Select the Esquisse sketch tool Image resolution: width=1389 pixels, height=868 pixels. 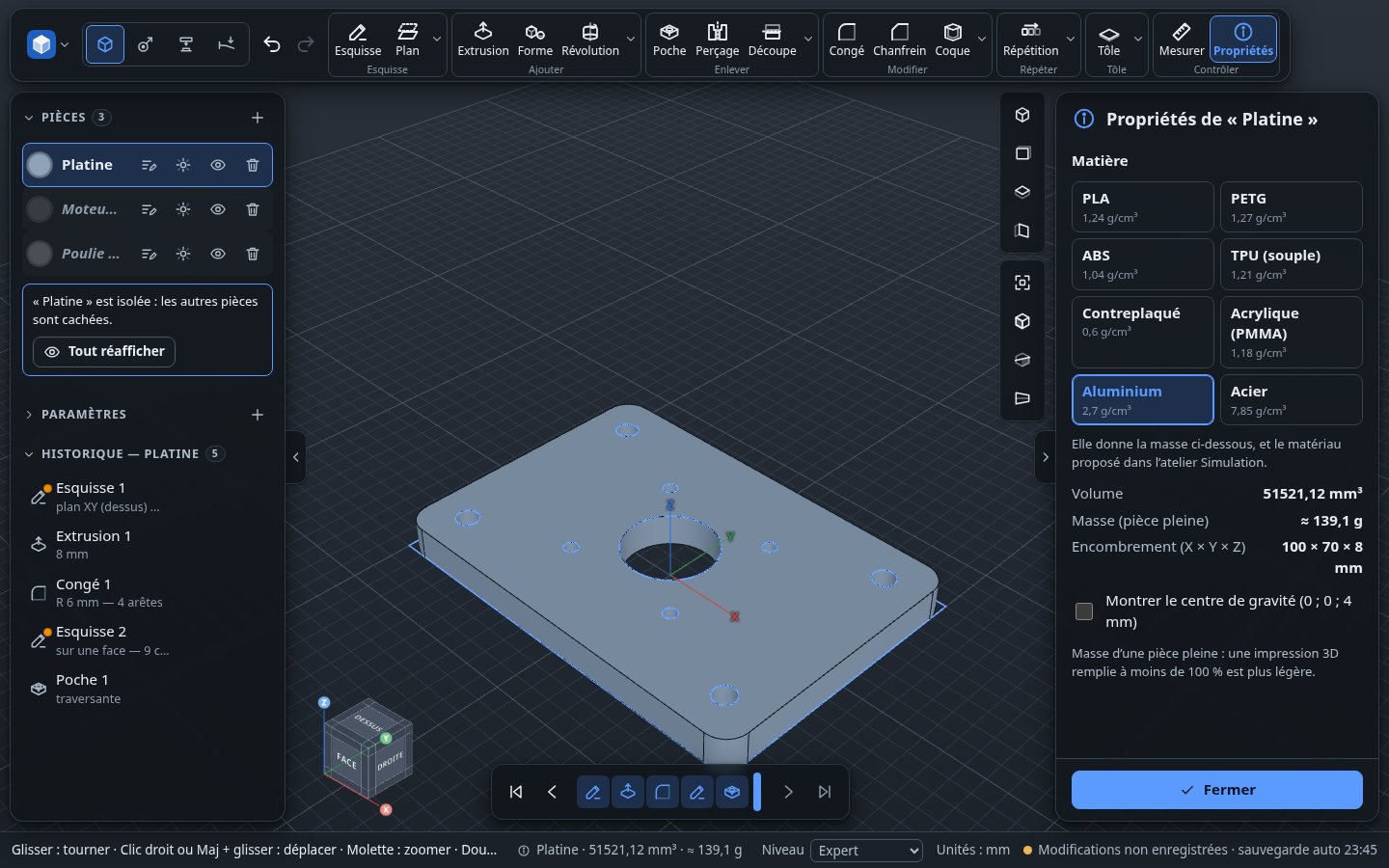(x=358, y=40)
